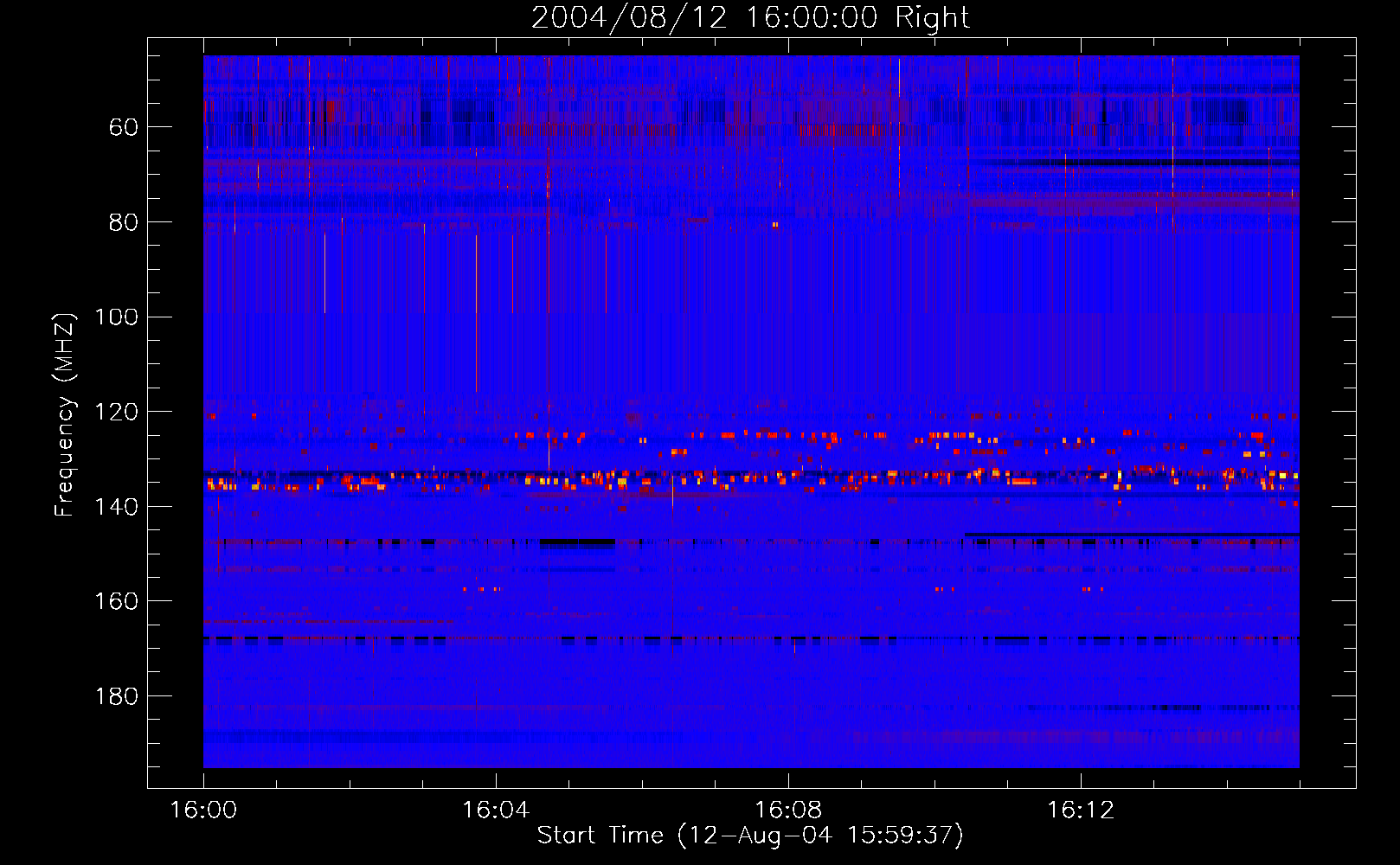Click the plot title '2004/08/12 16:00:00 Right'
Screen dimensions: 1400x865
[x=750, y=17]
